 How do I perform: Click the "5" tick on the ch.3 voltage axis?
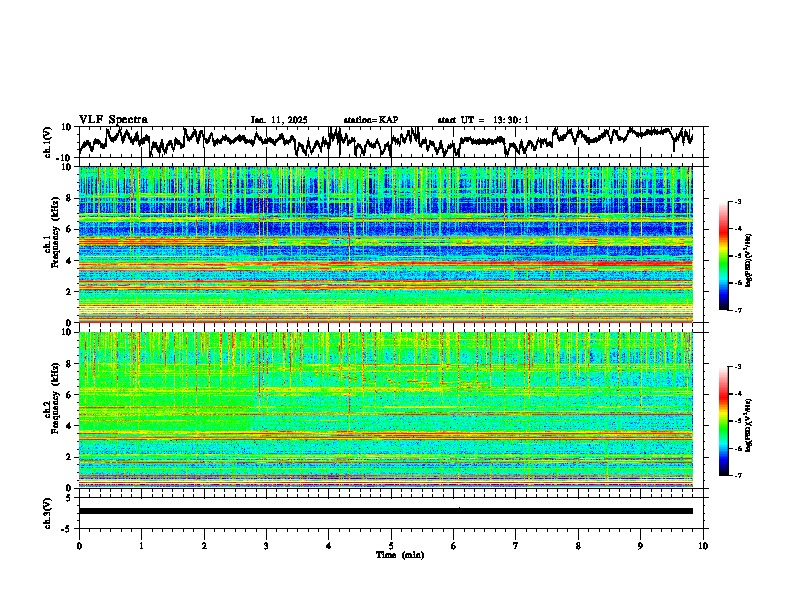(x=69, y=498)
